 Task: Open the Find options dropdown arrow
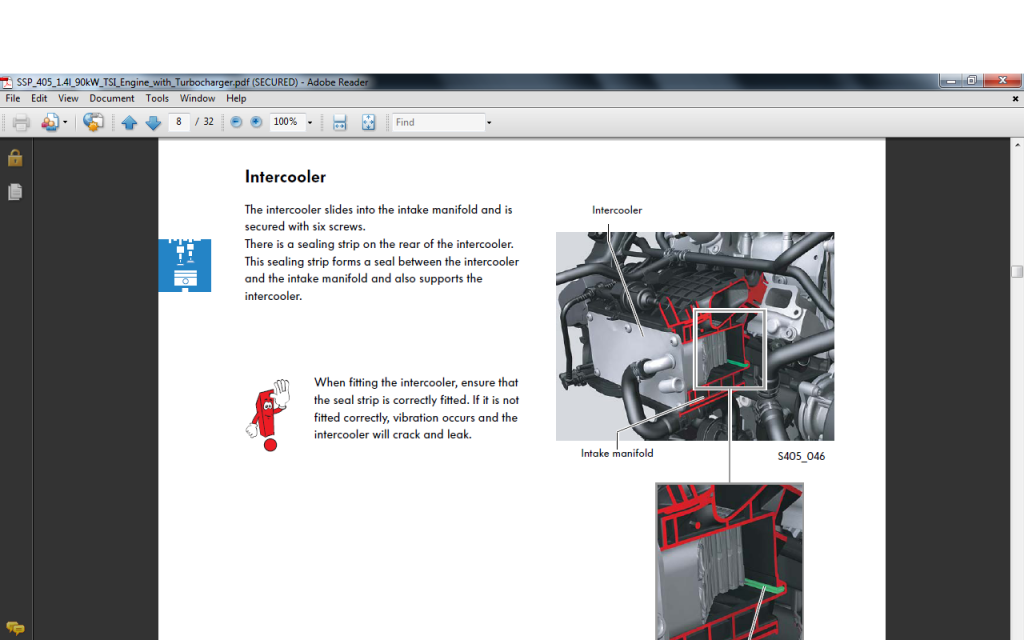(489, 123)
